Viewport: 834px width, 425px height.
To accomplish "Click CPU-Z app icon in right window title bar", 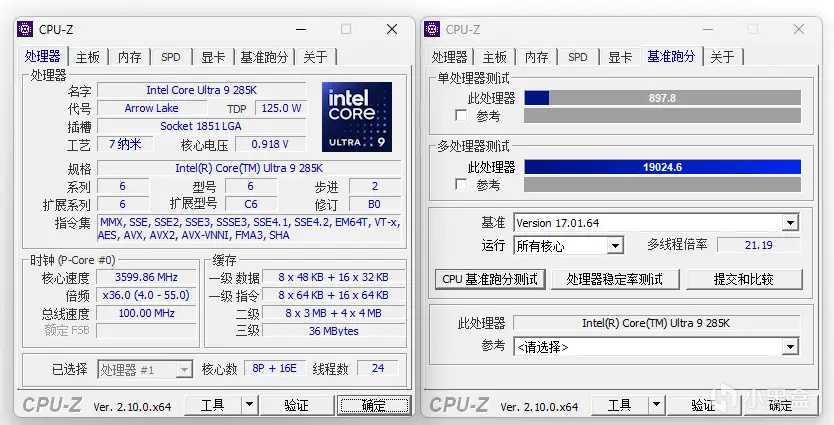I will (x=432, y=29).
